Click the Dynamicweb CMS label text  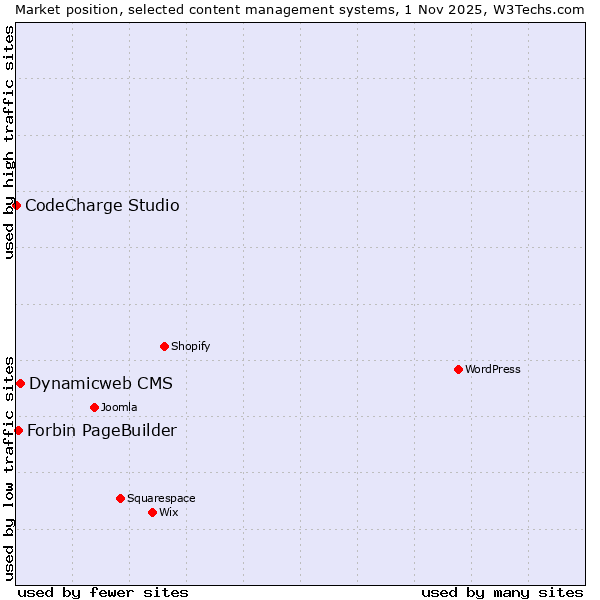pyautogui.click(x=101, y=384)
